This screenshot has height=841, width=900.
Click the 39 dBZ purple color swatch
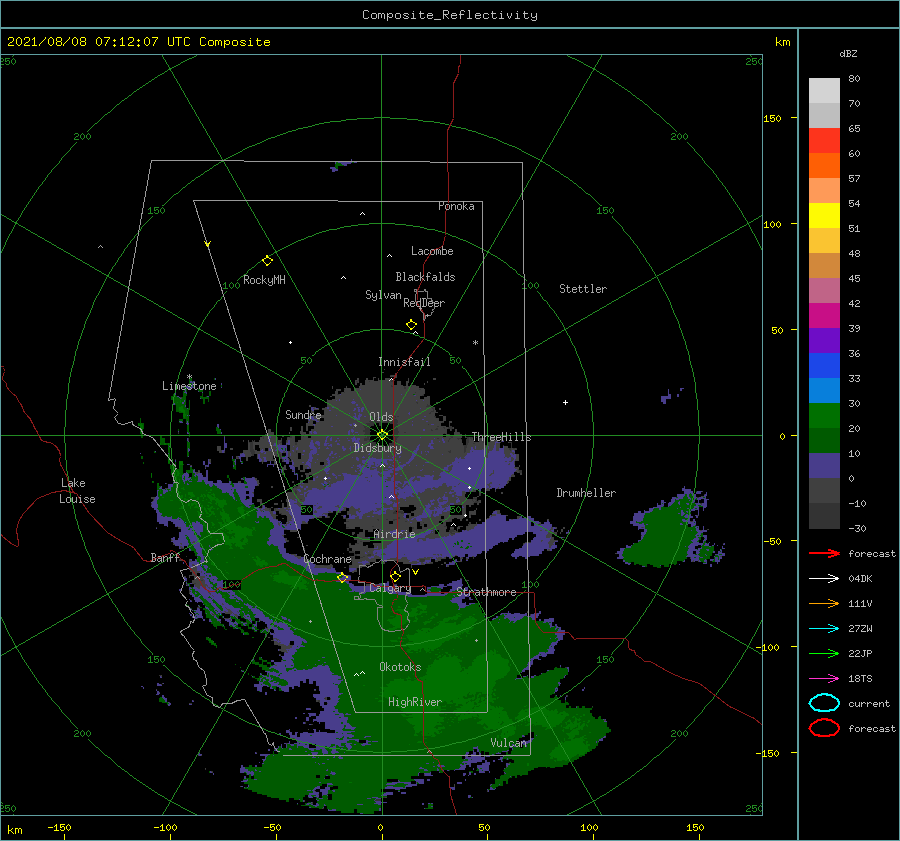(x=824, y=340)
